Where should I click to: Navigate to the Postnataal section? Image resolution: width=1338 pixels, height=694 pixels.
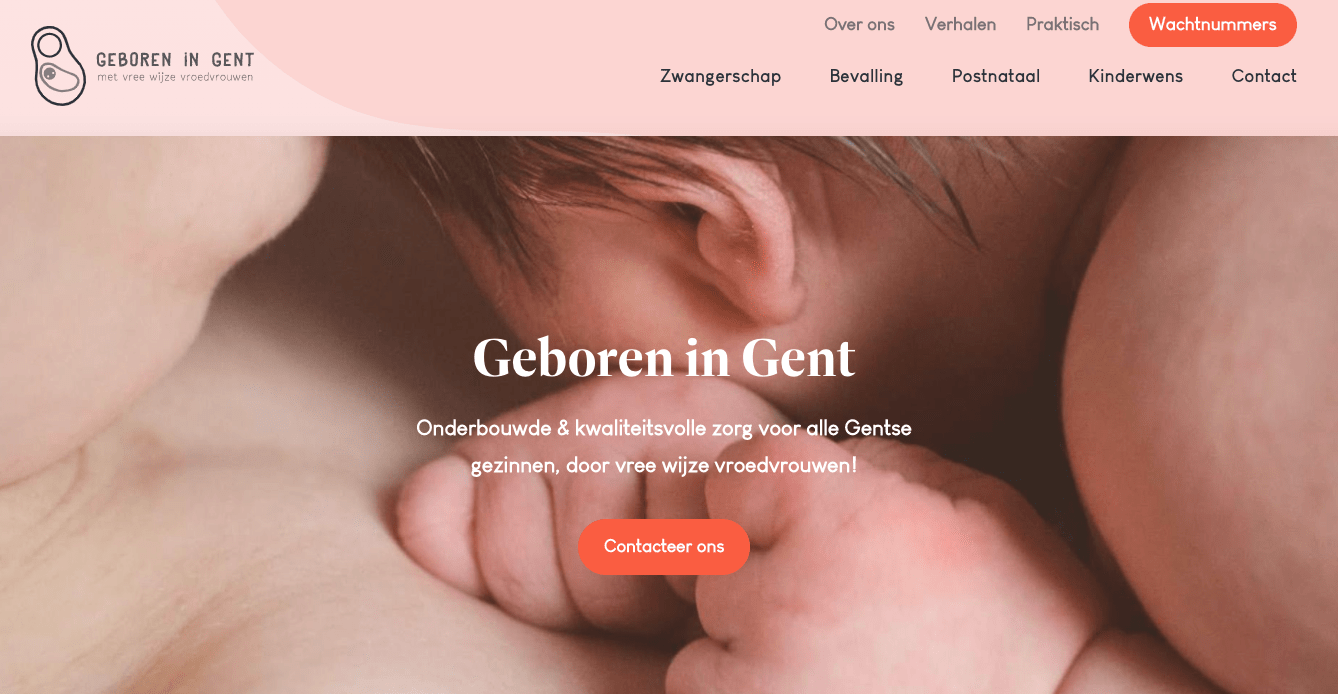coord(996,76)
